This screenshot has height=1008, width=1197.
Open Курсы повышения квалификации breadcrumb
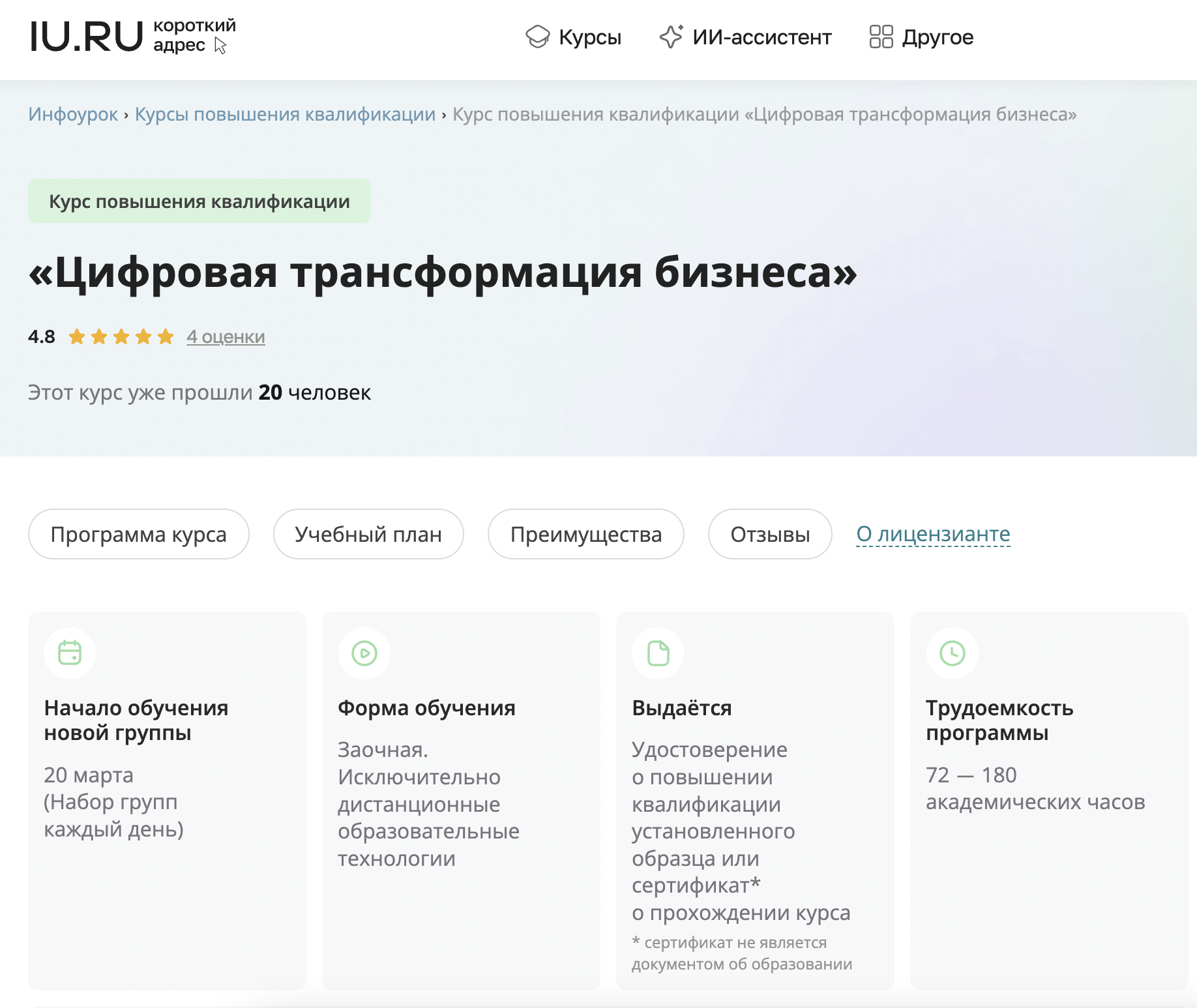tap(285, 114)
